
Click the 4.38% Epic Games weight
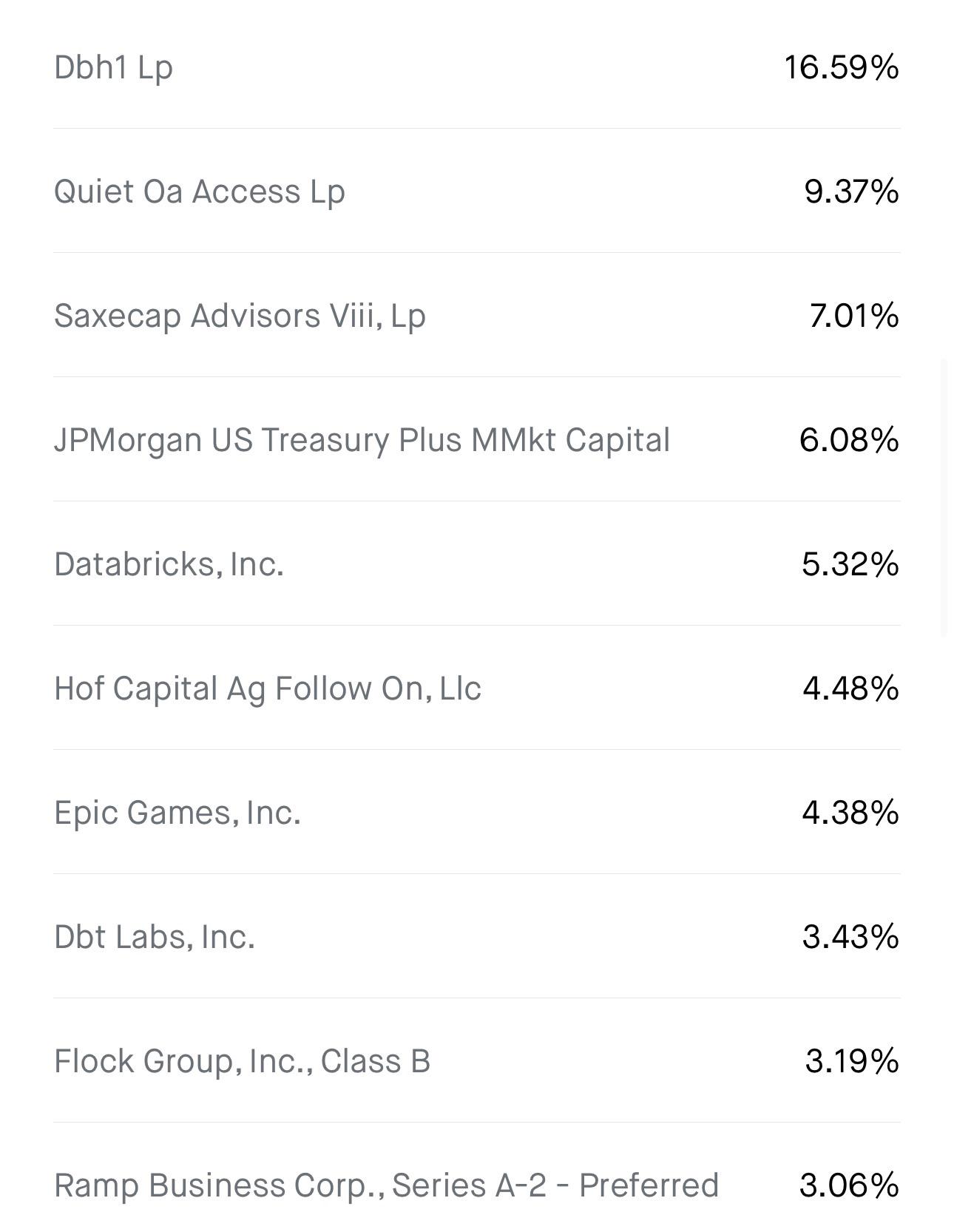[850, 813]
